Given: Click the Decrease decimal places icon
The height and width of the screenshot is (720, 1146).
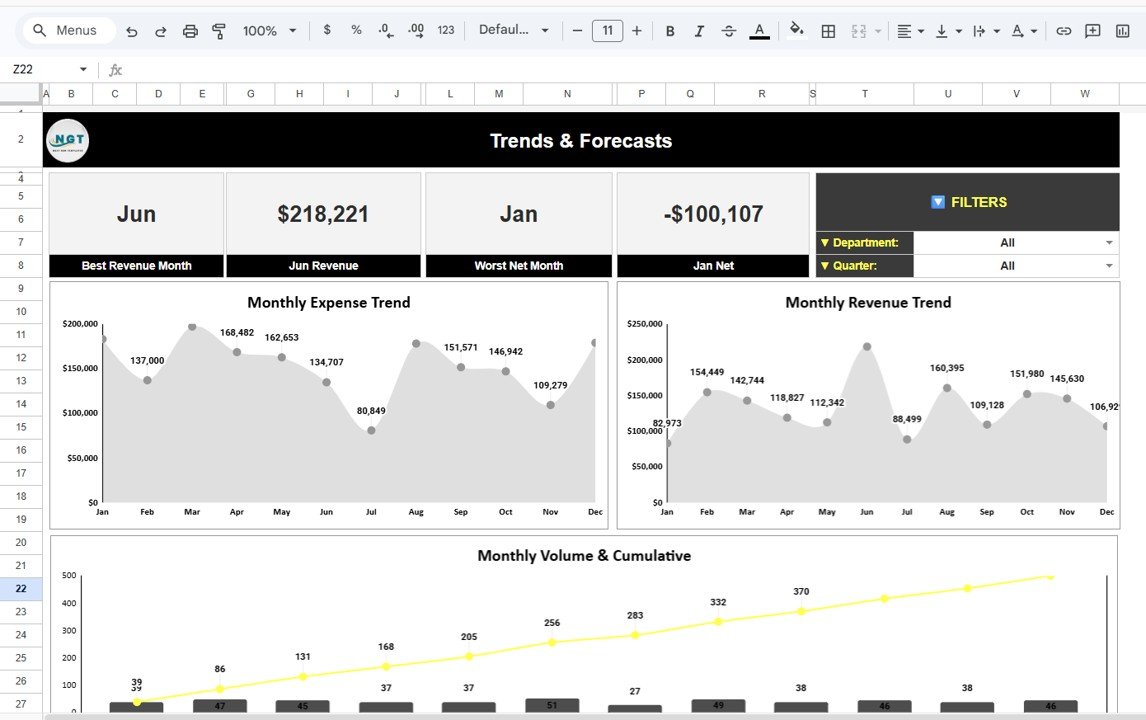Looking at the screenshot, I should pyautogui.click(x=386, y=31).
